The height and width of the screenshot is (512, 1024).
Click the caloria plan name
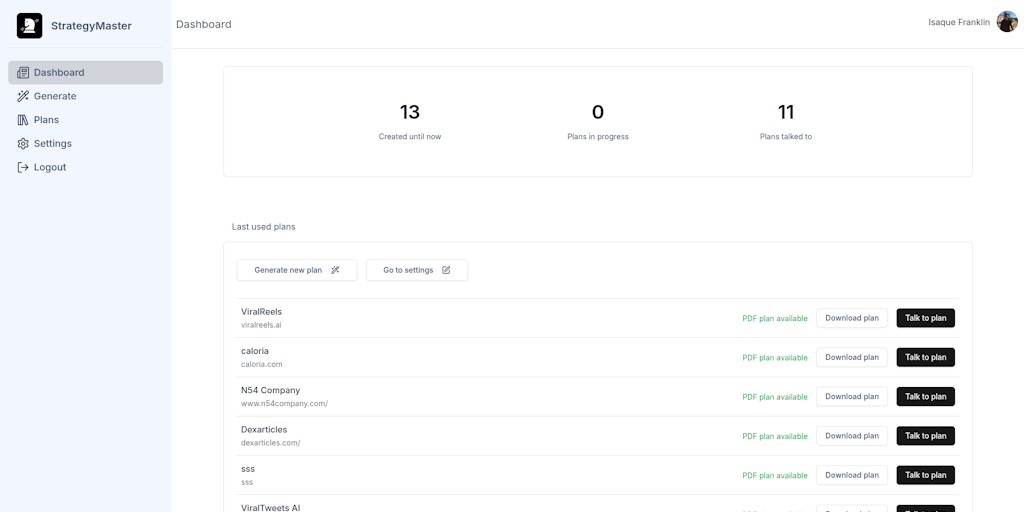click(x=255, y=351)
